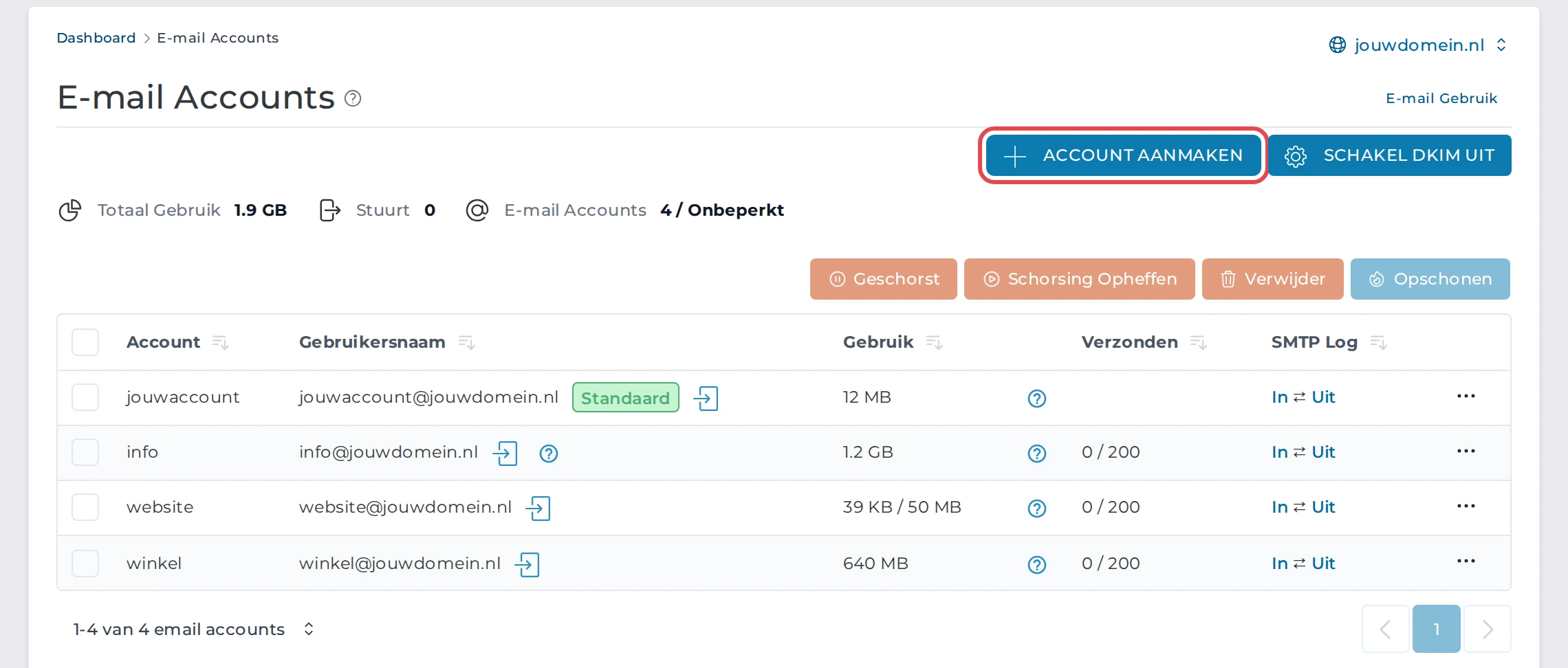Open help icon next to info@jouwdomein.nl username
Viewport: 1568px width, 668px height.
549,454
